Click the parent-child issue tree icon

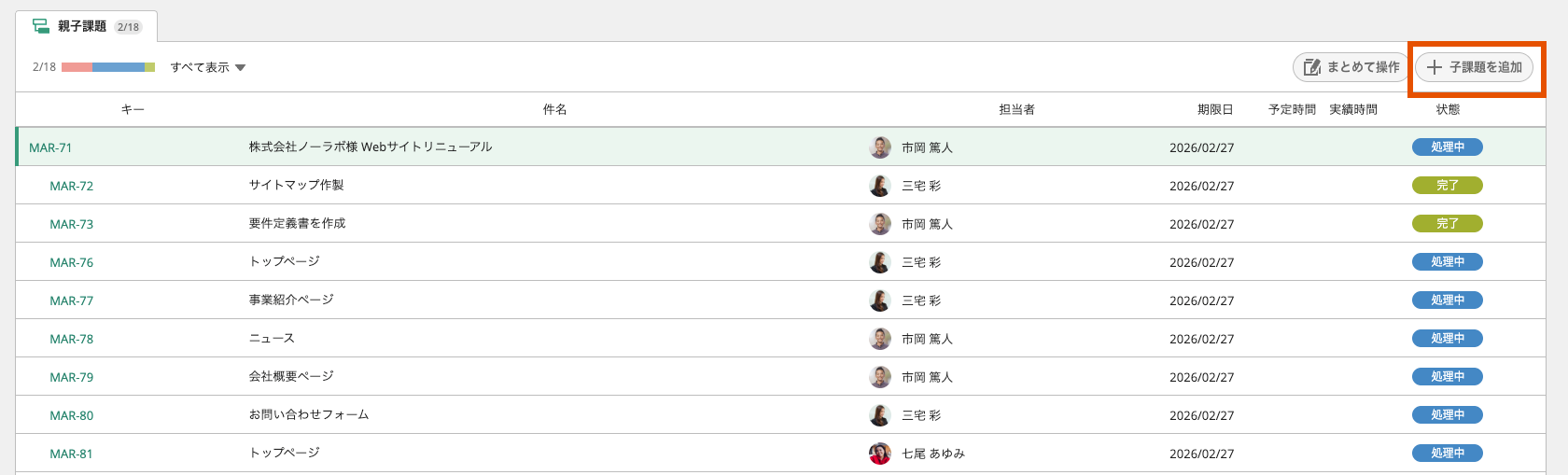click(x=41, y=26)
